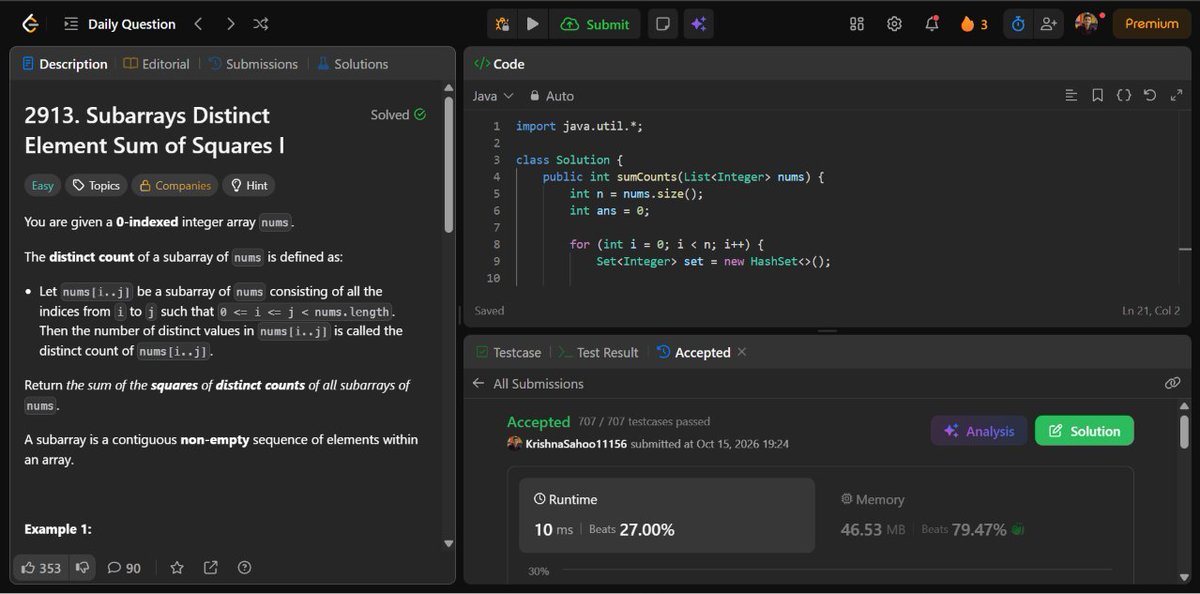This screenshot has height=594, width=1200.
Task: Star the problem as favorite
Action: 177,568
